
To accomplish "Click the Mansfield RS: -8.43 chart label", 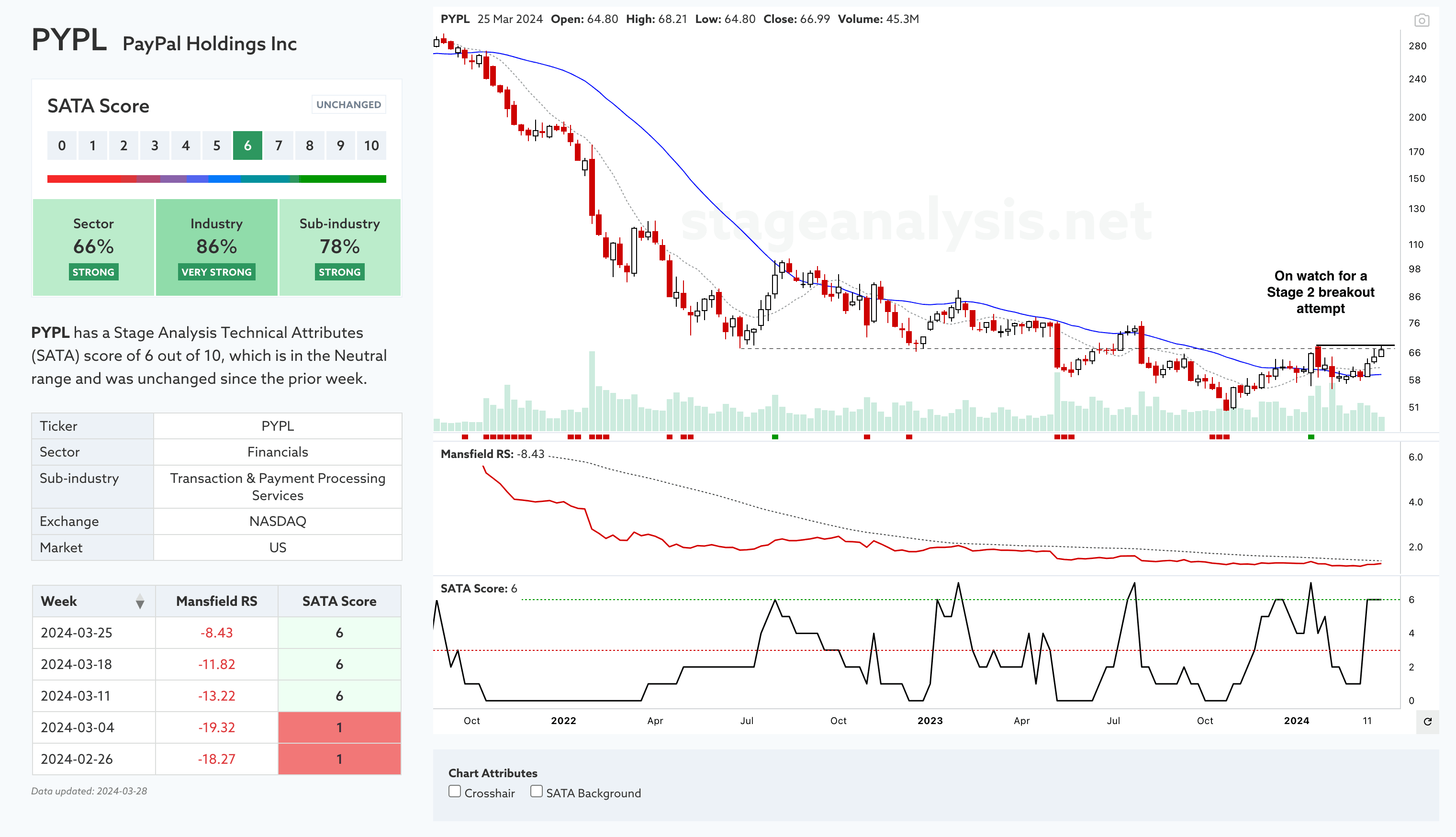I will [493, 454].
